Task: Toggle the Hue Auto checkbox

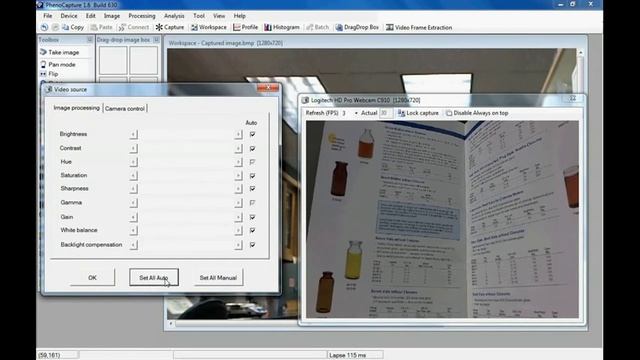Action: pos(252,162)
